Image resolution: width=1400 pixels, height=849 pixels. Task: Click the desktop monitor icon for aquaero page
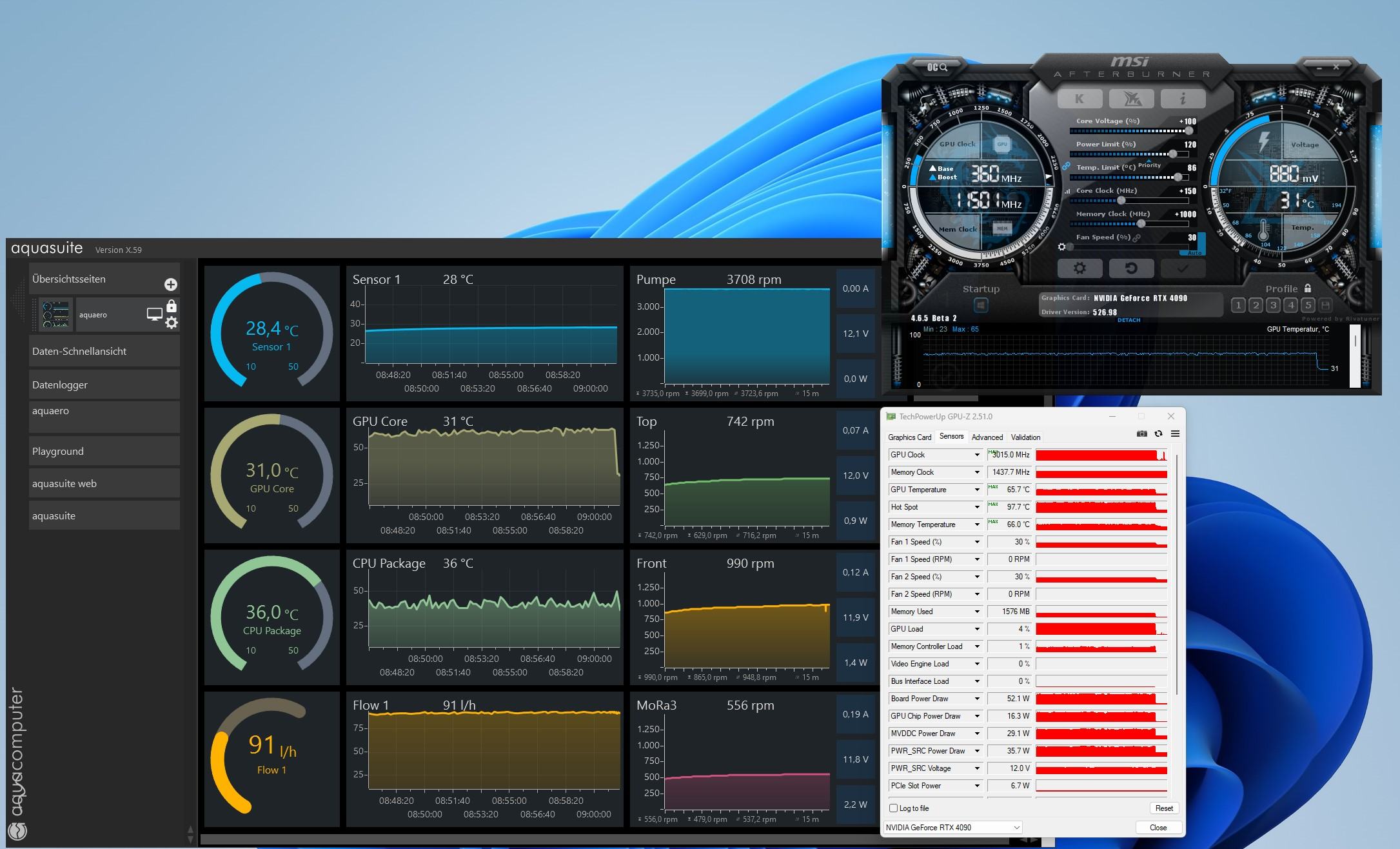coord(154,314)
